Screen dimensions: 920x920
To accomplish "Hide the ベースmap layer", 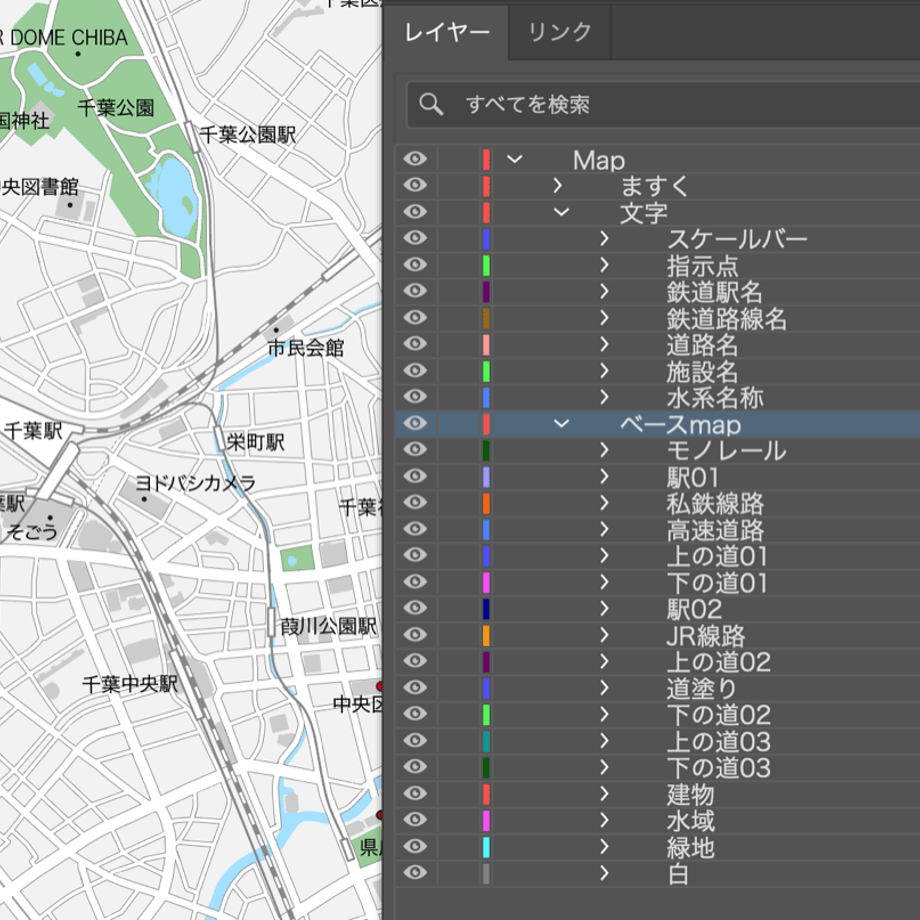I will coord(415,422).
